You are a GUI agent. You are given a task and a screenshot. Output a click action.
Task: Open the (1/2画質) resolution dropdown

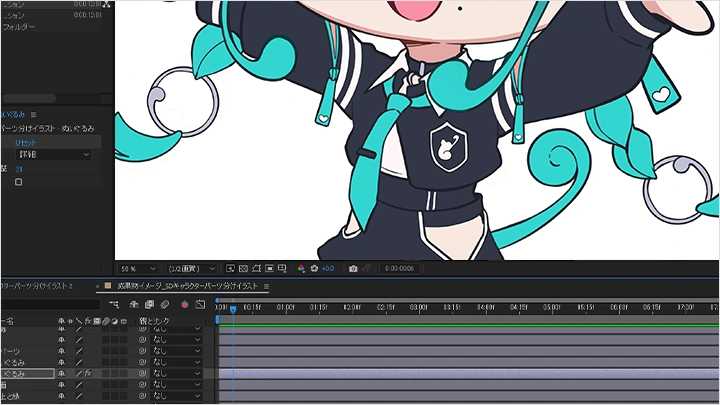[x=191, y=269]
